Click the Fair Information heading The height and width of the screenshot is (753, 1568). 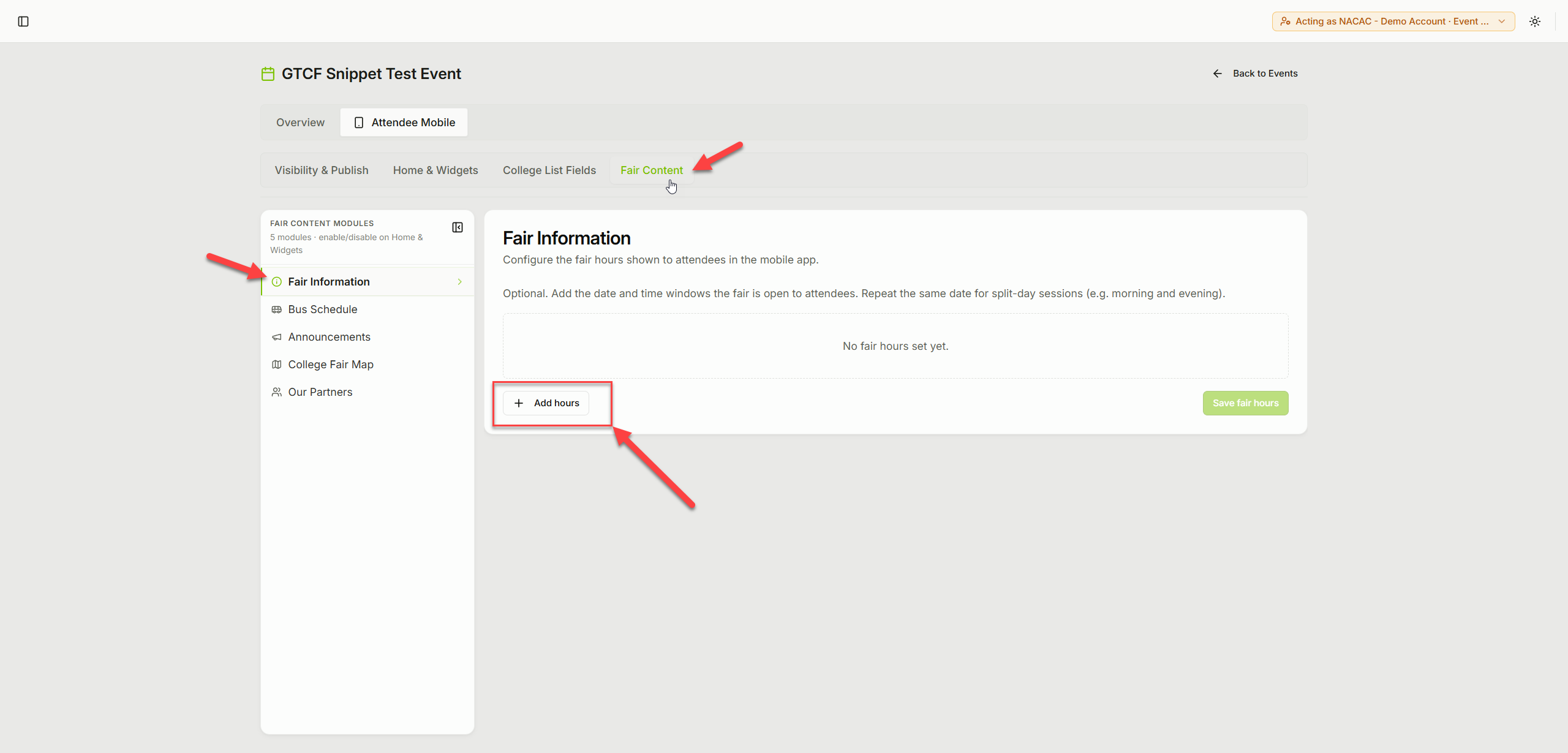pyautogui.click(x=567, y=238)
